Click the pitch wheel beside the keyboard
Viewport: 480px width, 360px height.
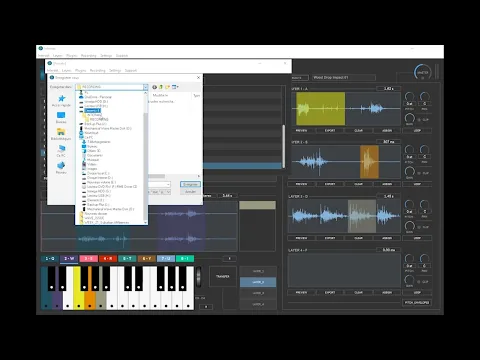click(199, 277)
